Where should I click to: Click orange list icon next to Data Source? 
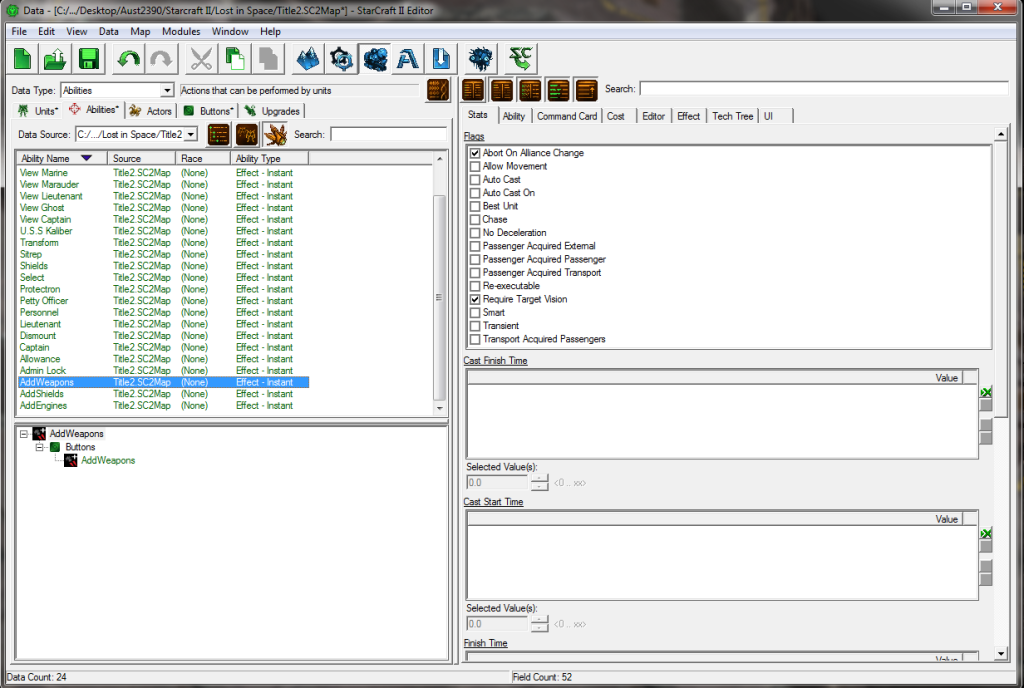tap(219, 134)
